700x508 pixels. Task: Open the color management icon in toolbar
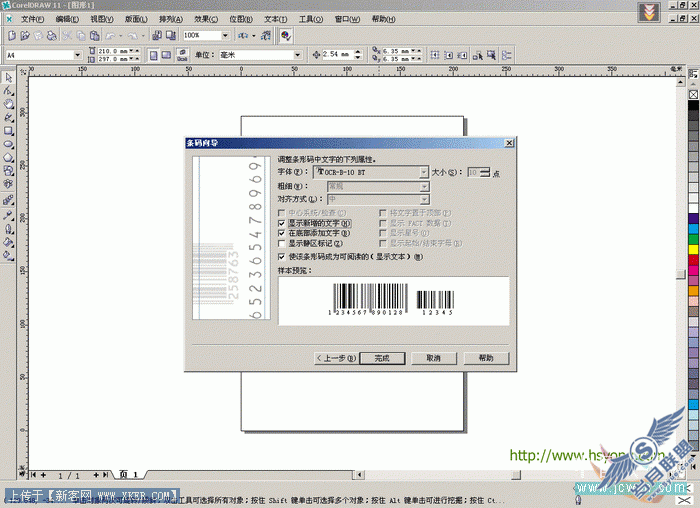[286, 35]
